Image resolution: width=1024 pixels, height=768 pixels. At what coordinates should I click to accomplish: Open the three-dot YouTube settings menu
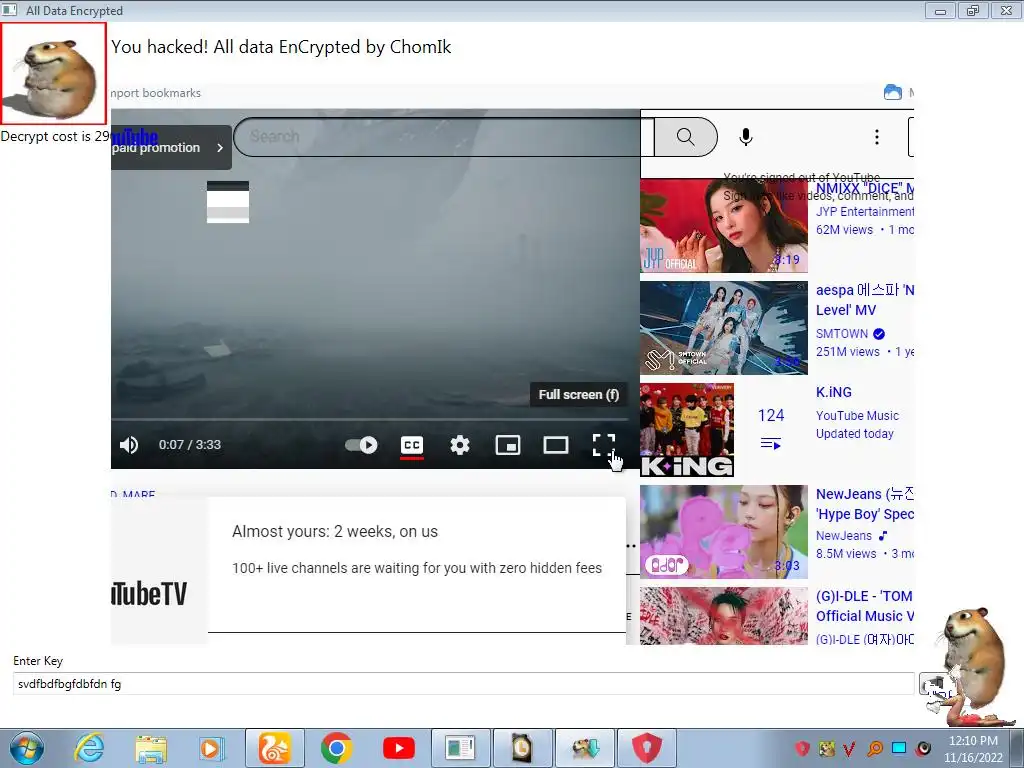pyautogui.click(x=876, y=136)
